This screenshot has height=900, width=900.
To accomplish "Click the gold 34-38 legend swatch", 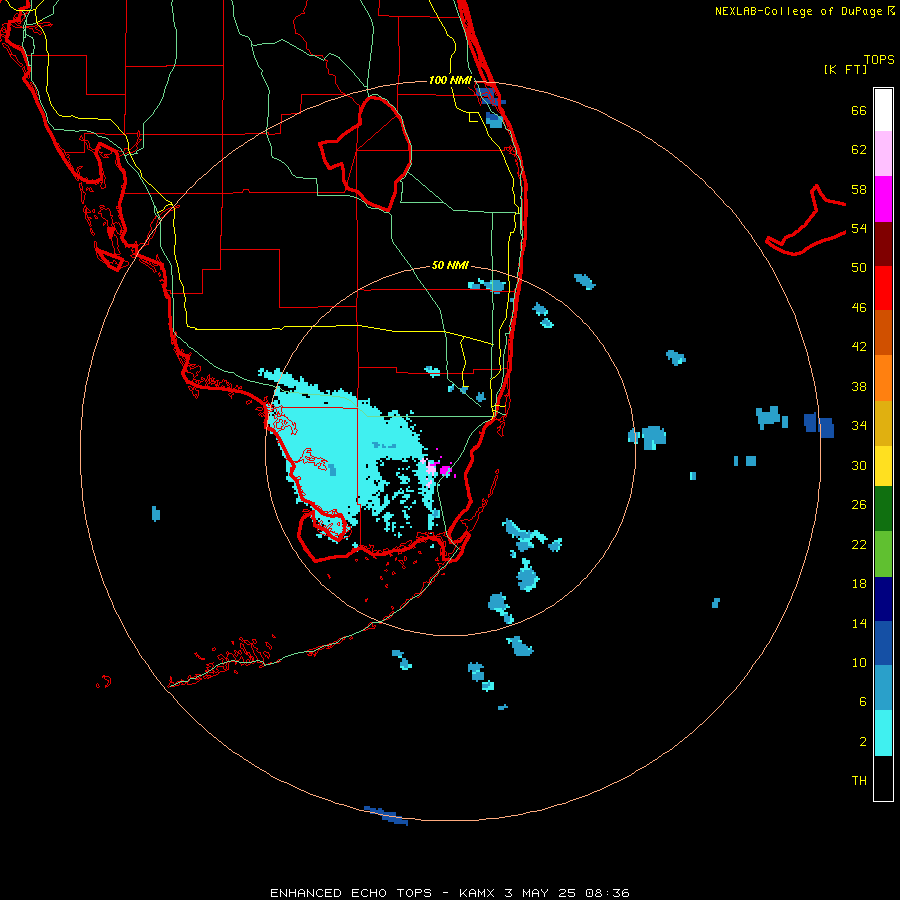I will pos(883,423).
